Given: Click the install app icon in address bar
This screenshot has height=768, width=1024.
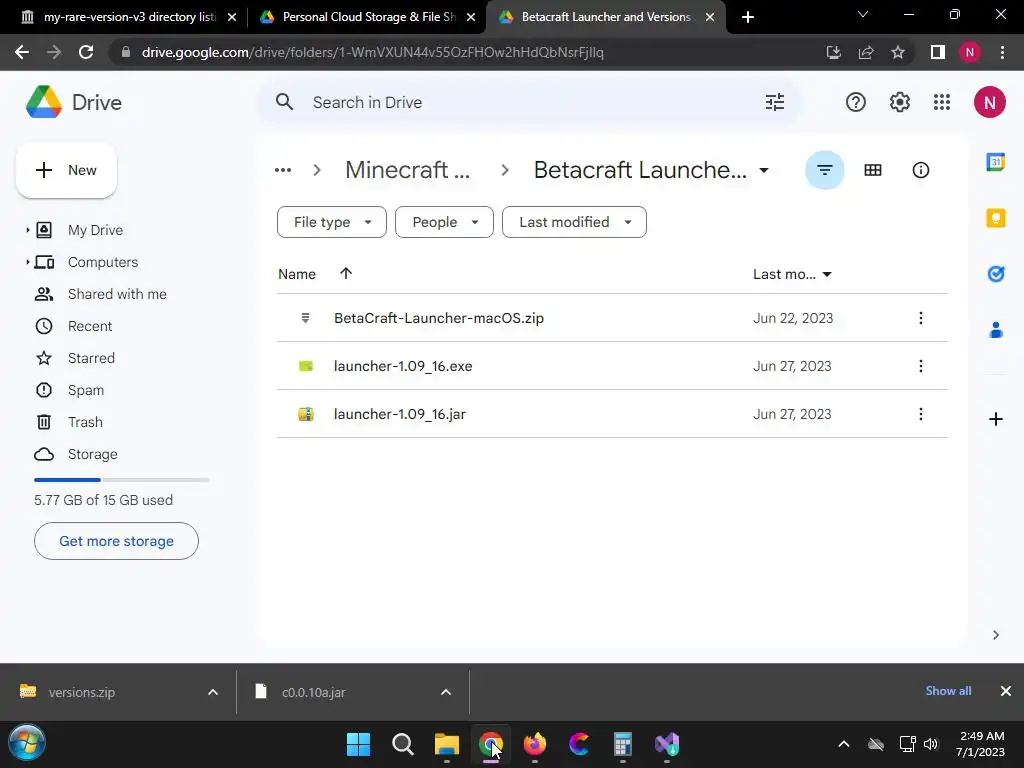Looking at the screenshot, I should pos(833,52).
